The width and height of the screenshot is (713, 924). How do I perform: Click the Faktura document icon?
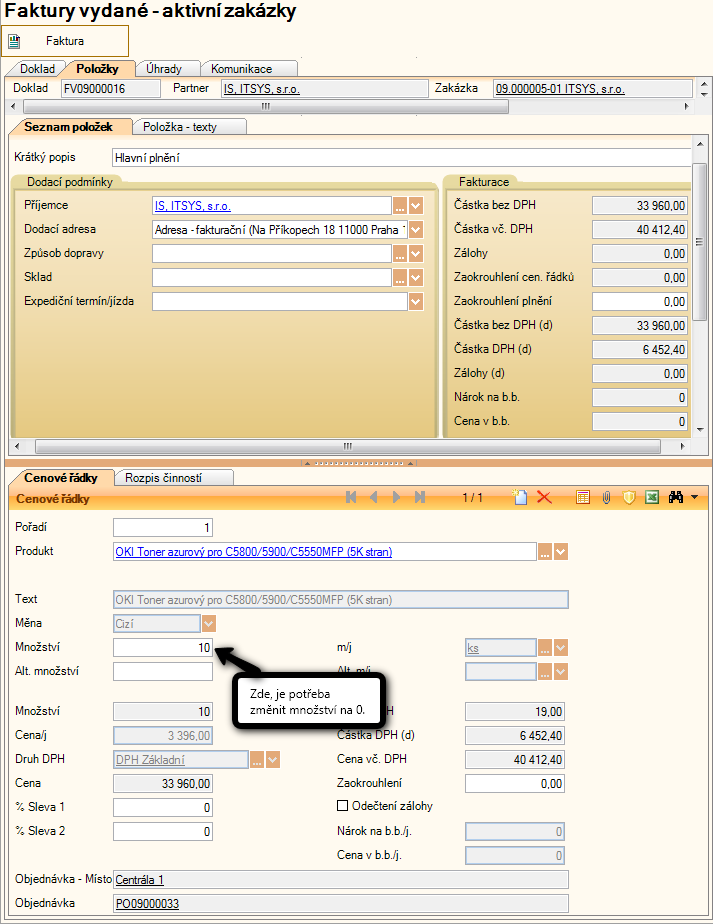[x=15, y=41]
